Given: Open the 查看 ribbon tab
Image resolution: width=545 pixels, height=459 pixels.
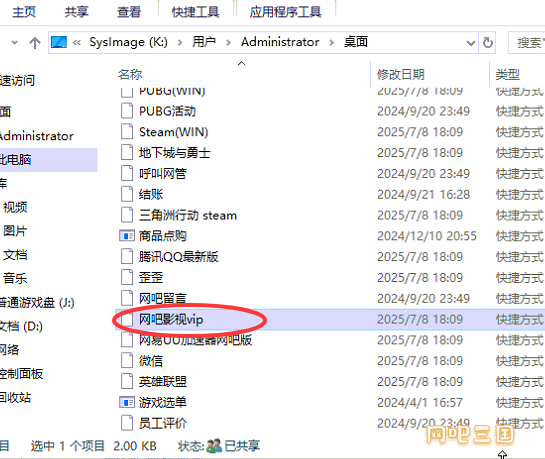Looking at the screenshot, I should (129, 12).
